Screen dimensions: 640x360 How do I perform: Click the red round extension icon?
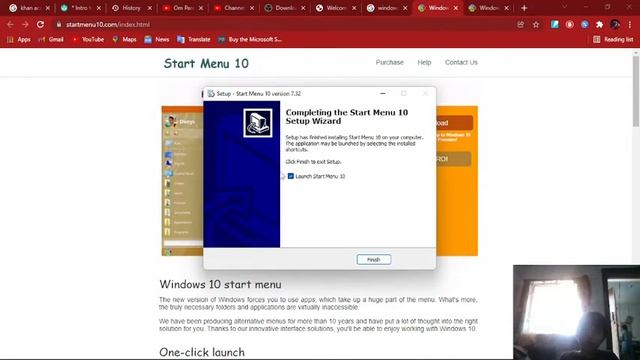[569, 24]
